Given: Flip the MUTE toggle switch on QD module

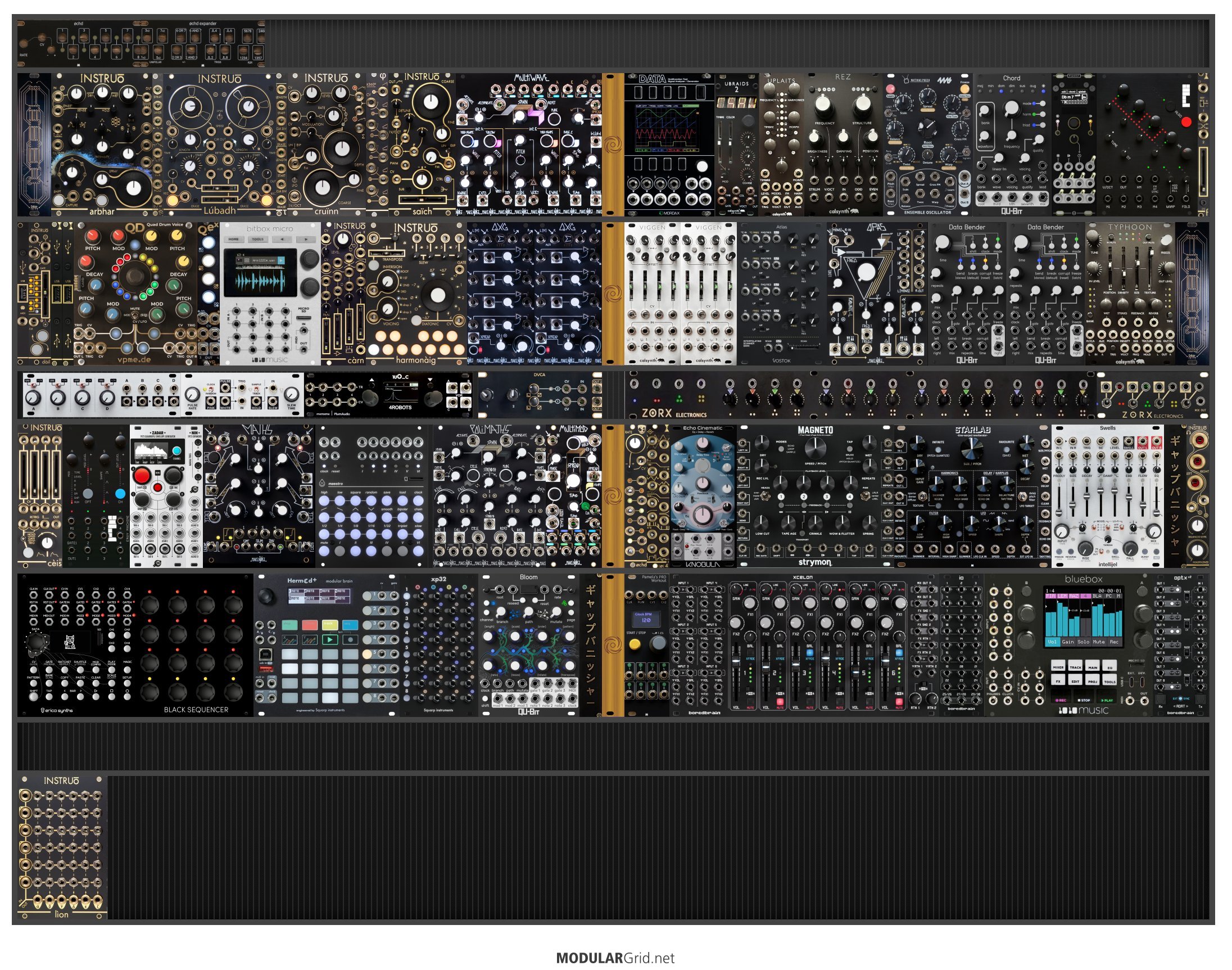Looking at the screenshot, I should point(135,315).
